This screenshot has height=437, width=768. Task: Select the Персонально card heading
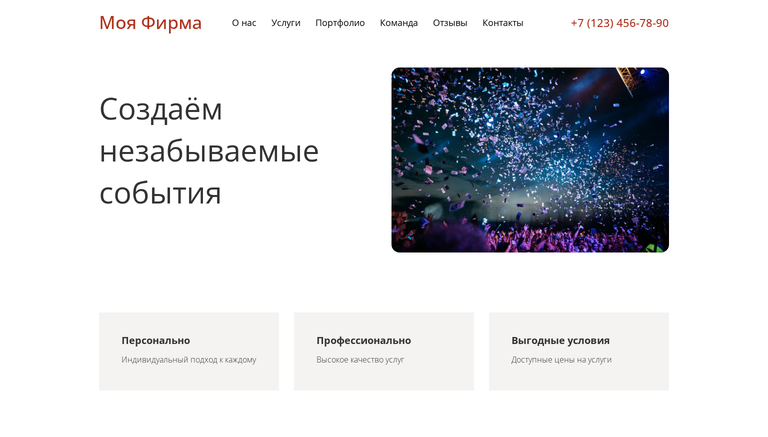click(156, 340)
